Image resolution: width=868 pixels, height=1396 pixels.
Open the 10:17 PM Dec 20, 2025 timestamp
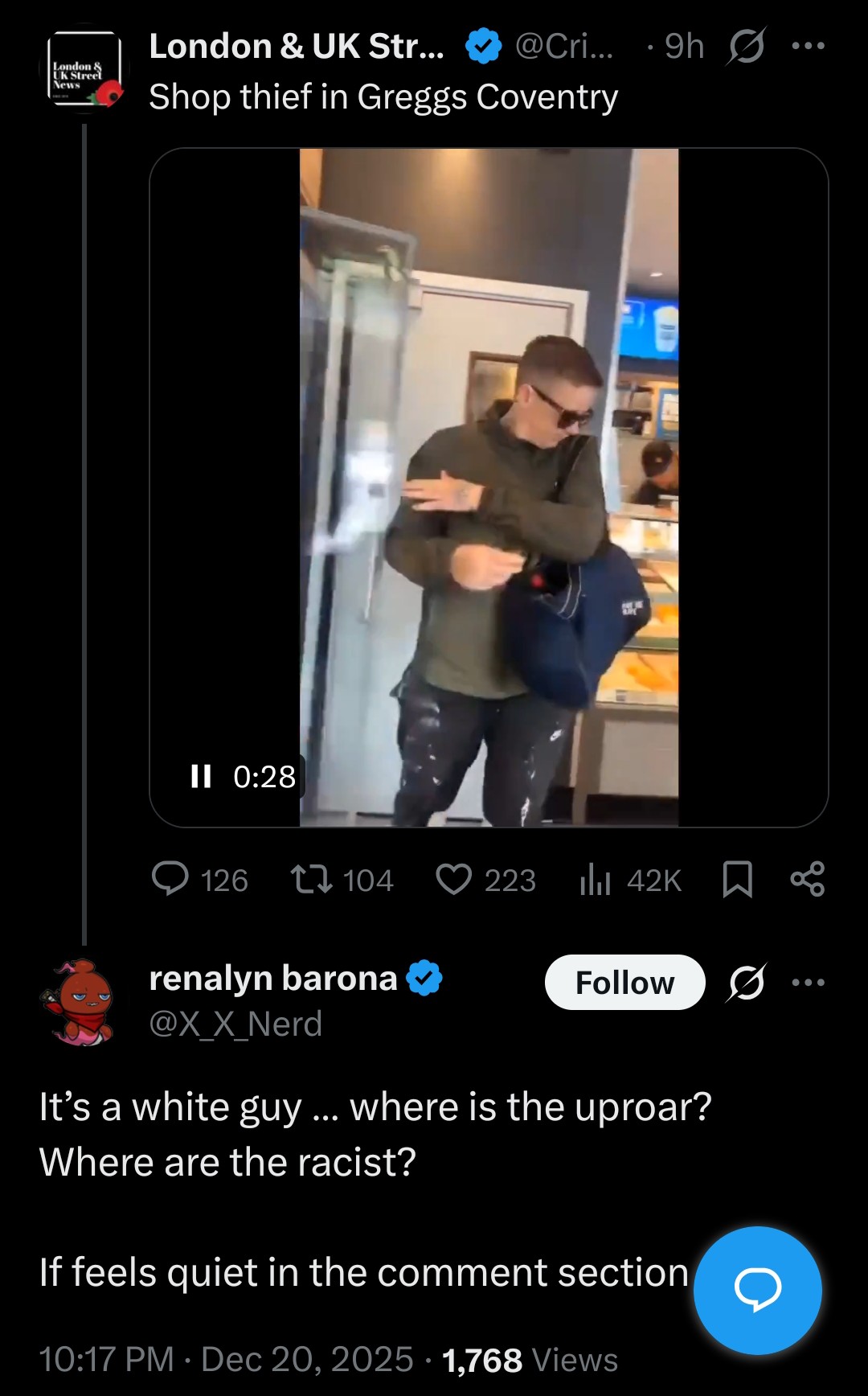226,1359
